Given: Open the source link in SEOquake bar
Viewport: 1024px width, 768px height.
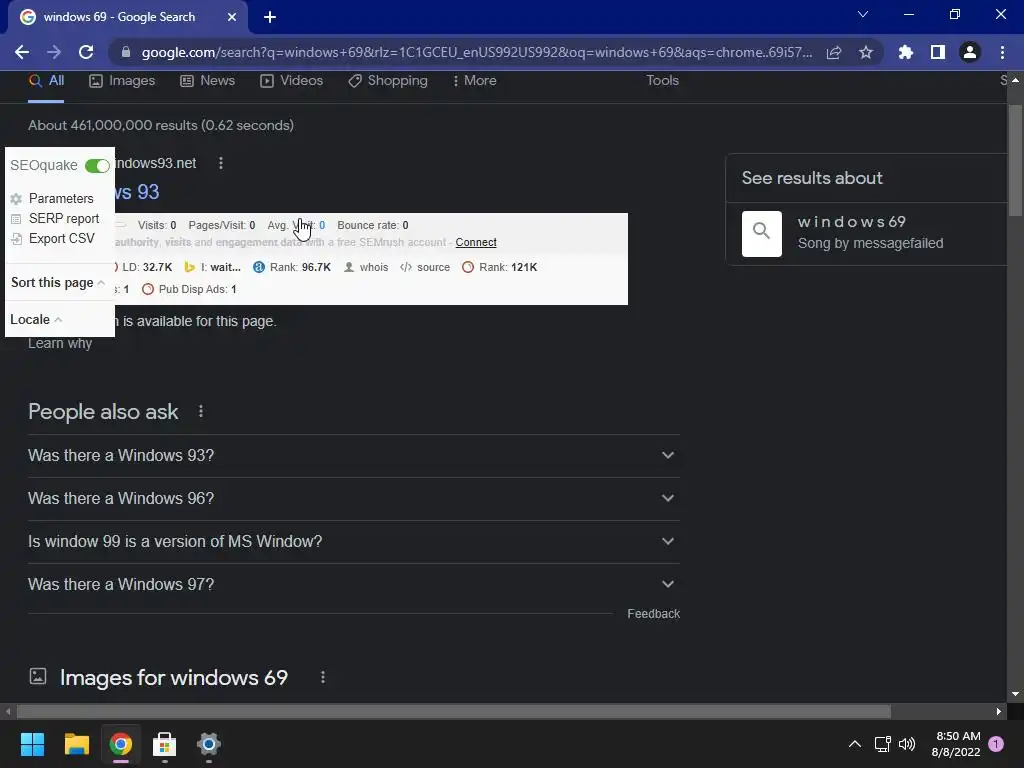Looking at the screenshot, I should [433, 267].
